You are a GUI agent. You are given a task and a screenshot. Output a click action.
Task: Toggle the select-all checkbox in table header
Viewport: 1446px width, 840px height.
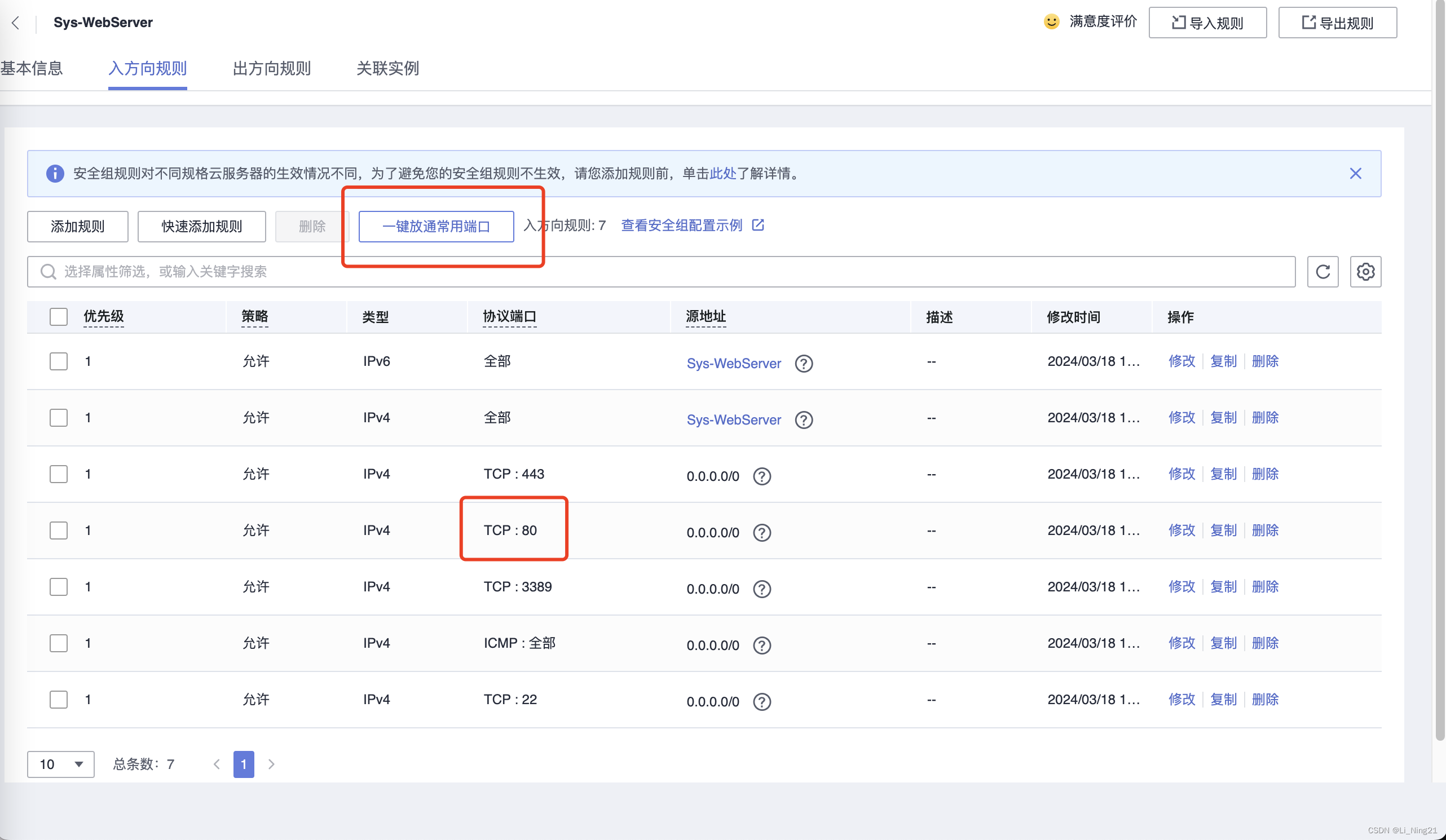pyautogui.click(x=59, y=316)
